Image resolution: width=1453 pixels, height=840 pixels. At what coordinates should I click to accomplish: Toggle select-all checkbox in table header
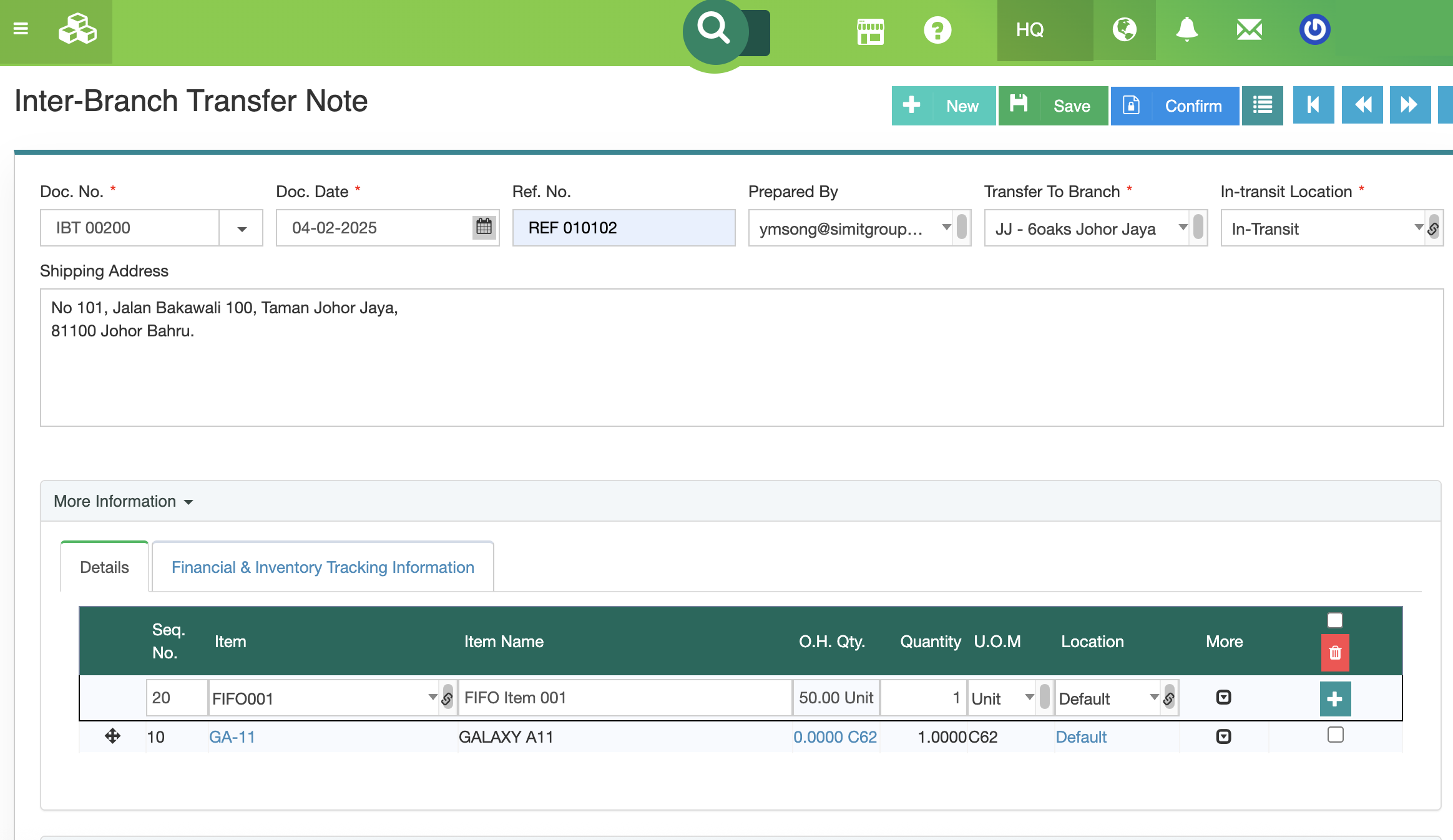(x=1335, y=620)
